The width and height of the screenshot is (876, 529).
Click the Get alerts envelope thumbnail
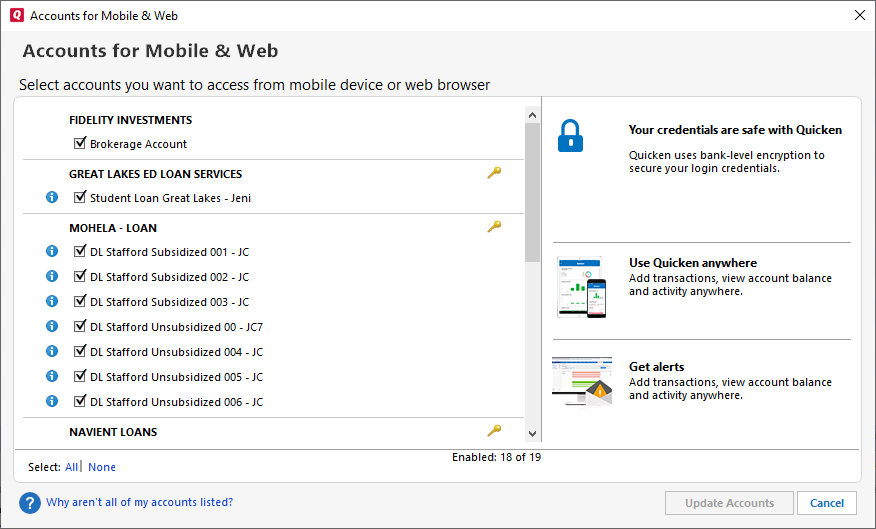[x=582, y=380]
